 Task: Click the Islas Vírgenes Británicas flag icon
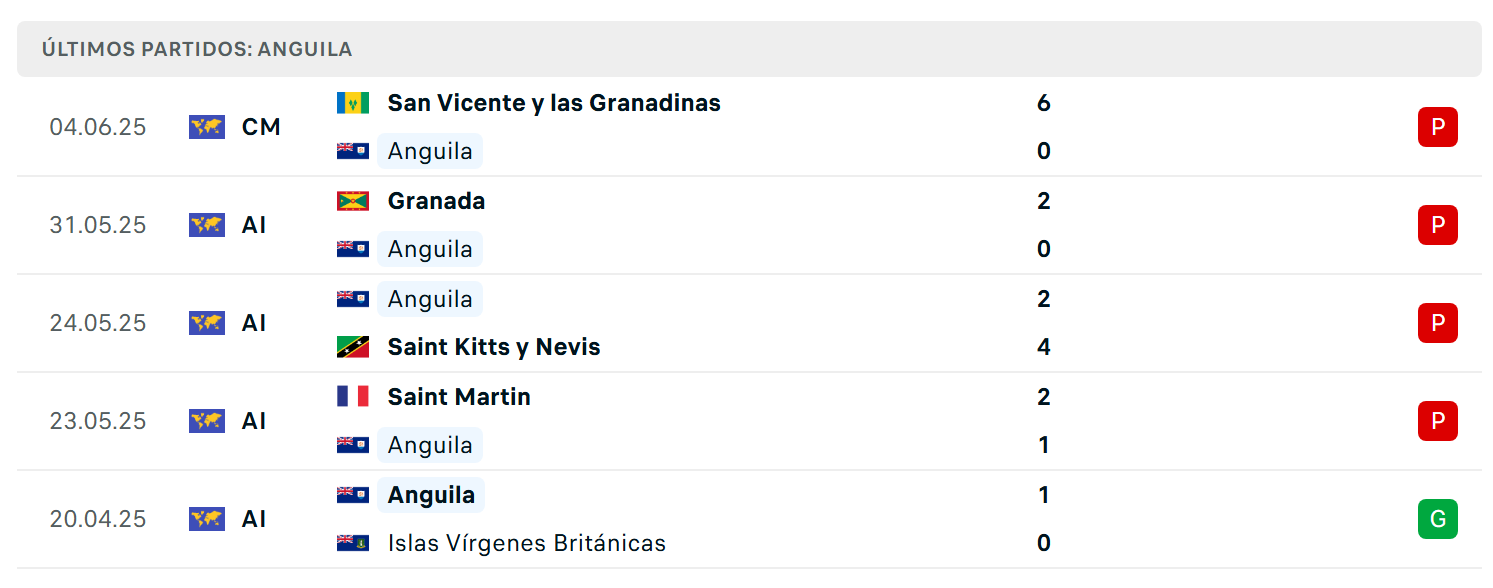pyautogui.click(x=353, y=543)
